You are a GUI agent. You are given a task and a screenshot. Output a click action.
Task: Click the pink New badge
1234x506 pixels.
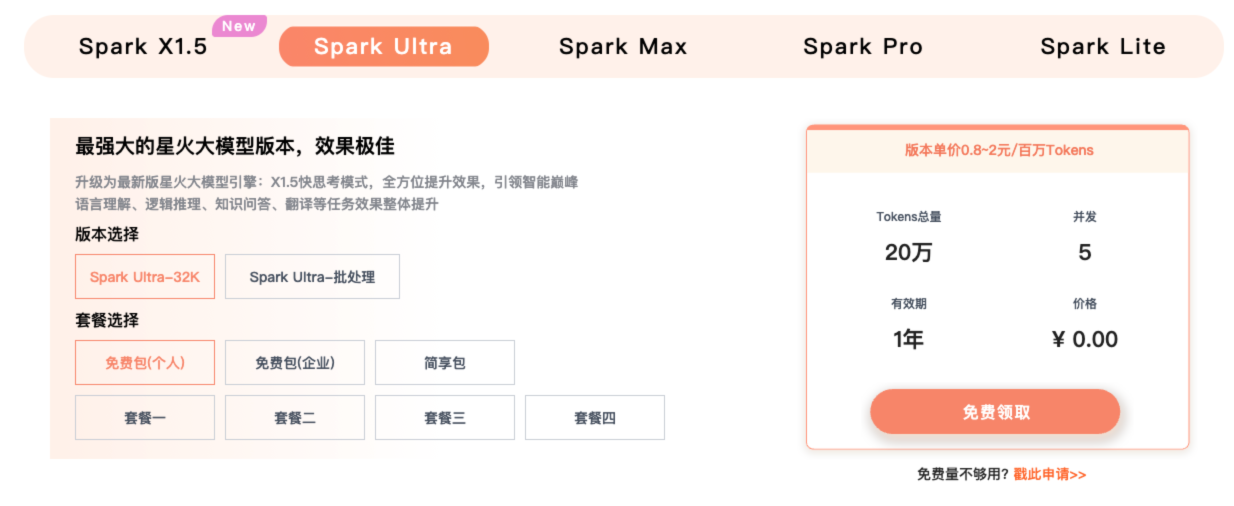pyautogui.click(x=239, y=27)
